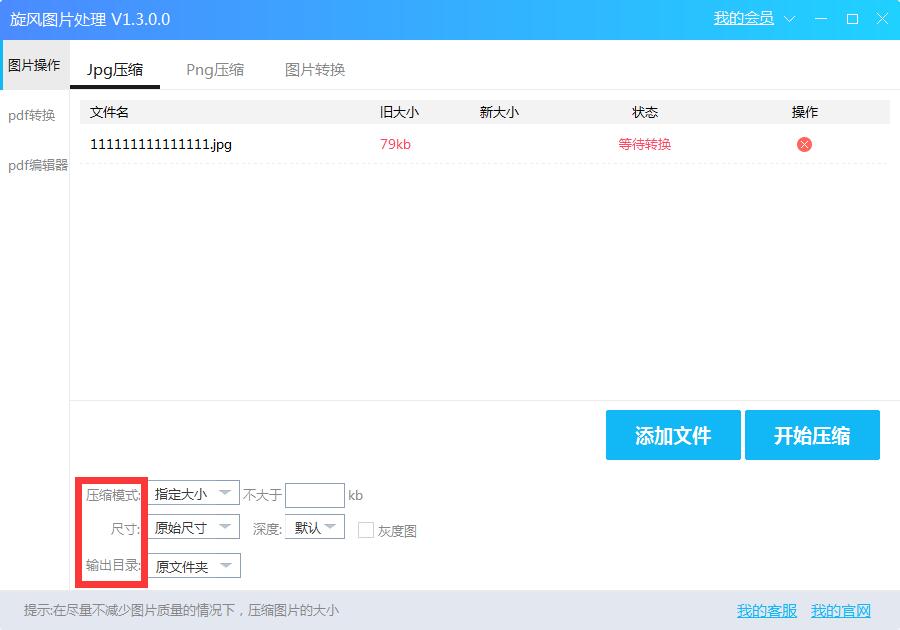Open pdf编辑器 from the sidebar

(35, 165)
